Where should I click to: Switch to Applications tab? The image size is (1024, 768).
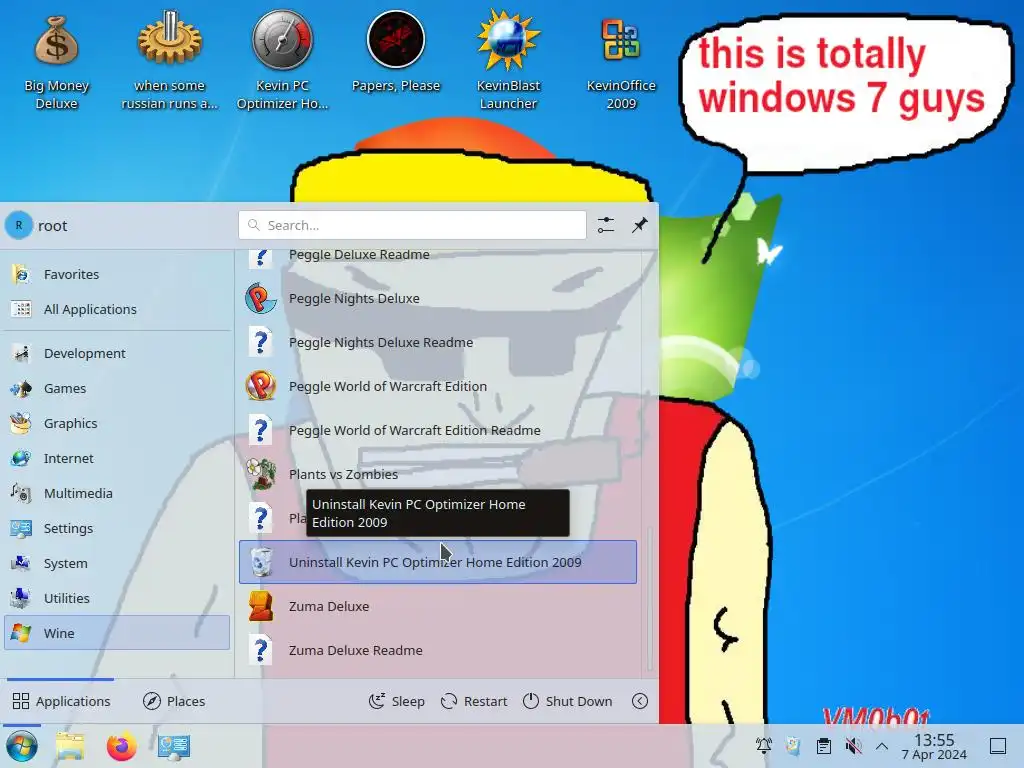point(61,701)
